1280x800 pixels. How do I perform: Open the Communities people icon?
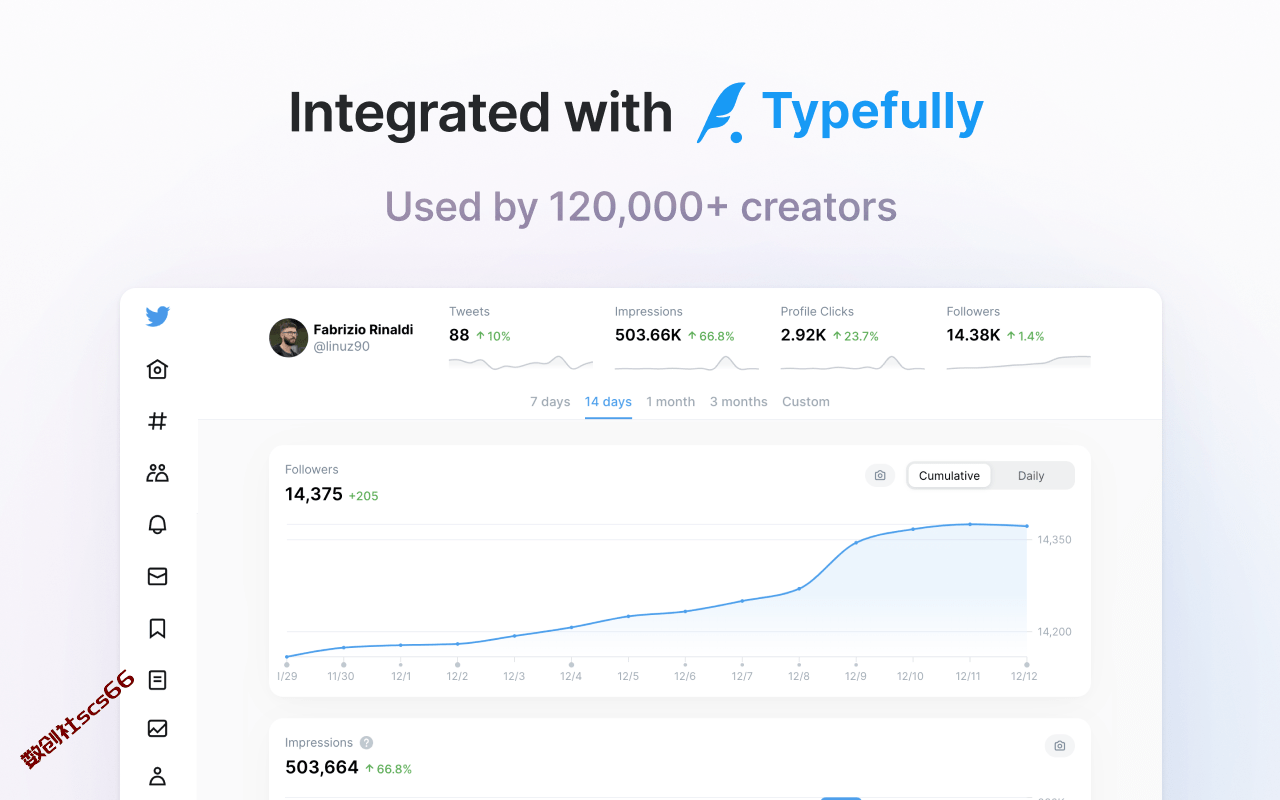[x=157, y=473]
